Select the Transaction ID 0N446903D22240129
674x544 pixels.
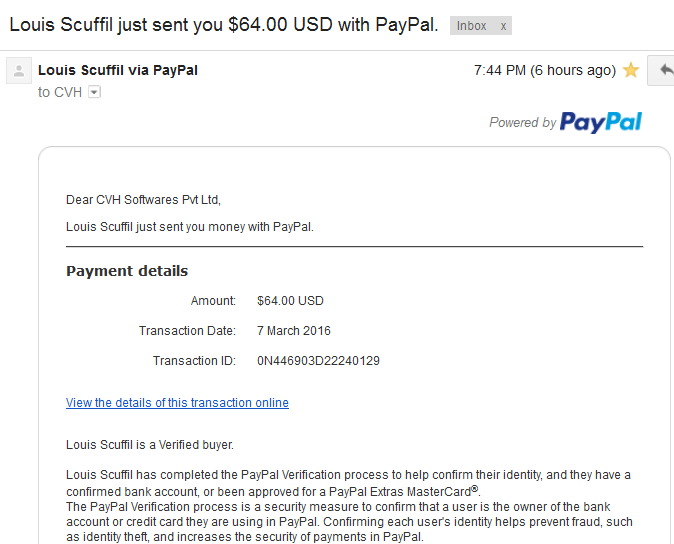(x=318, y=361)
